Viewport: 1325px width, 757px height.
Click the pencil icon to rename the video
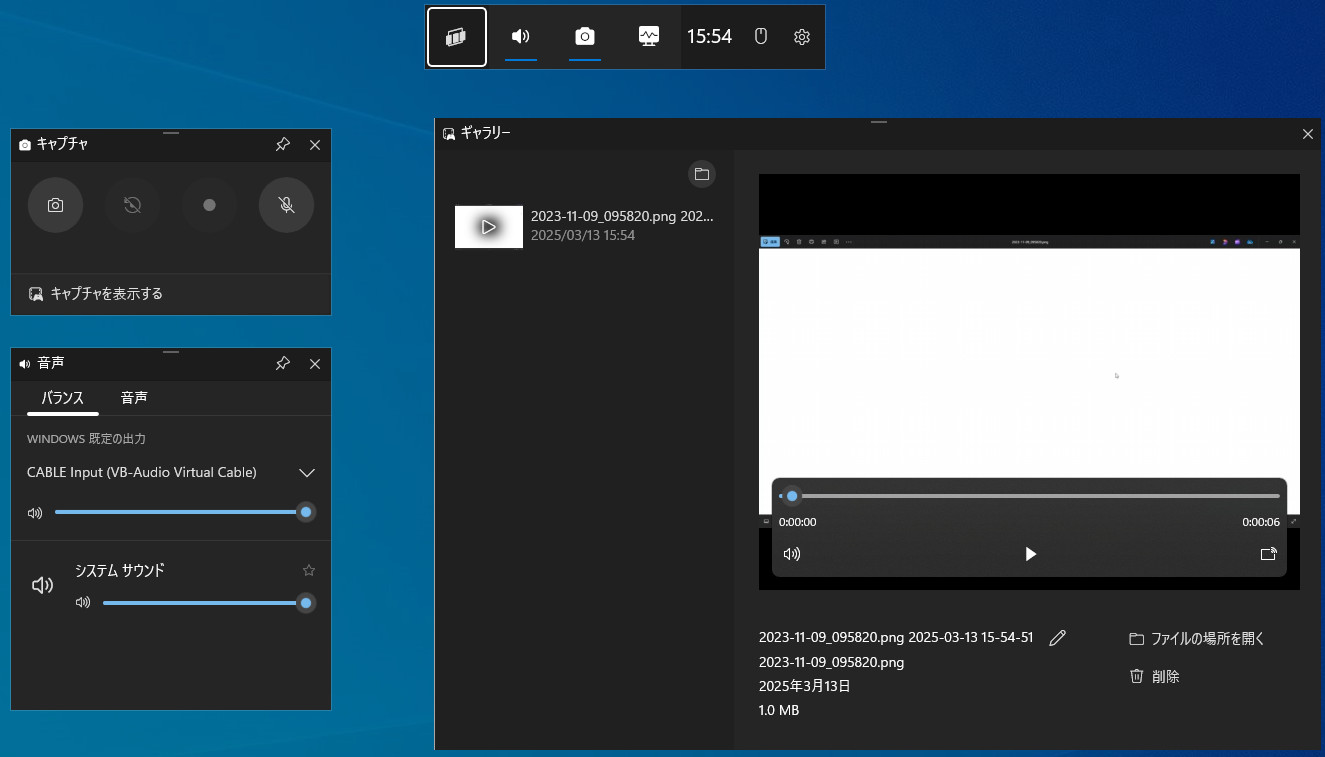(1057, 638)
